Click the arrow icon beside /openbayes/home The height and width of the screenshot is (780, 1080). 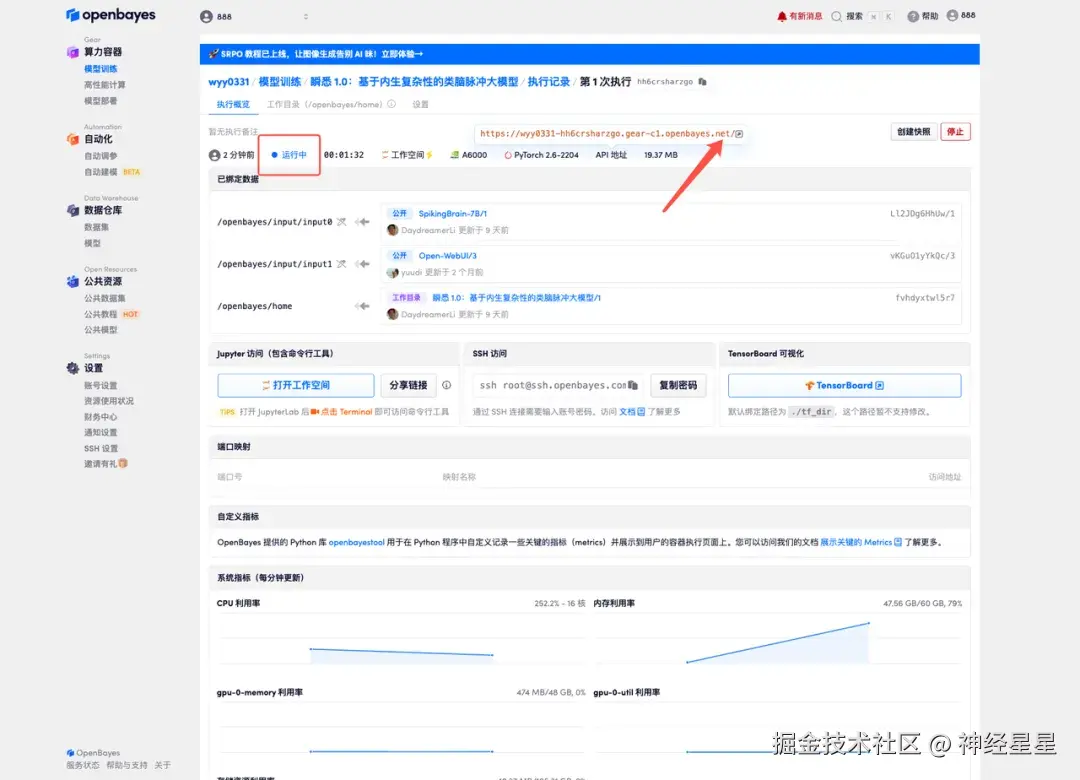tap(363, 306)
